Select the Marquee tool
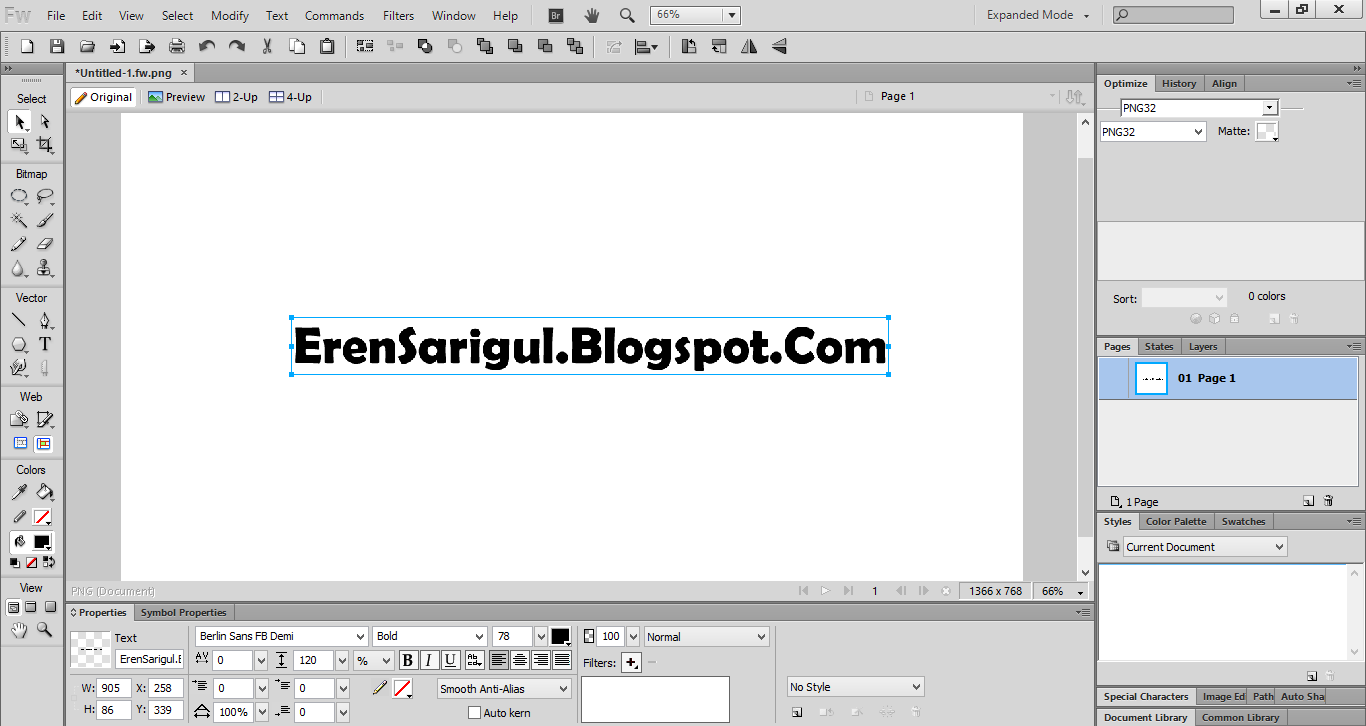 point(19,197)
